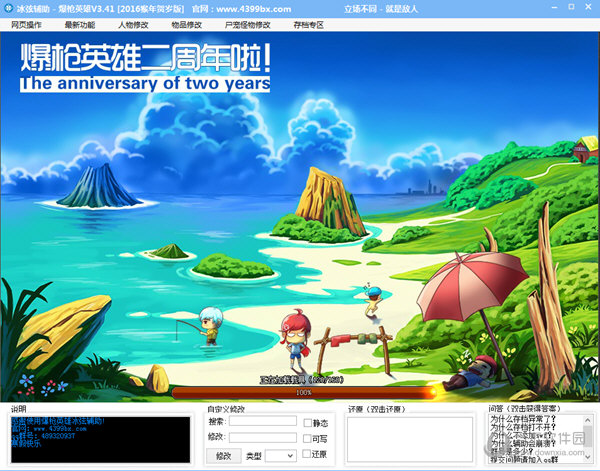Click the 冰弦辅助 app icon in title bar
Screen dimensions: 600x471
click(x=8, y=8)
